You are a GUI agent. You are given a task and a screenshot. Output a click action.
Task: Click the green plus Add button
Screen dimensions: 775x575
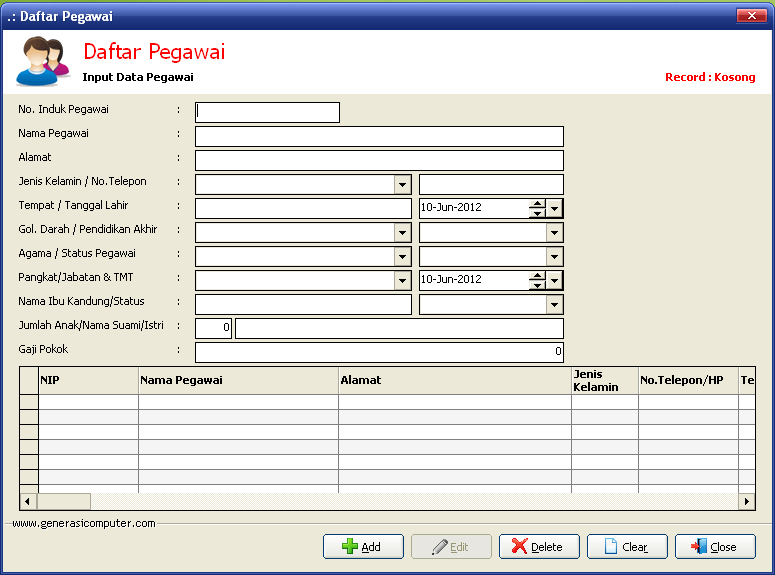coord(363,547)
